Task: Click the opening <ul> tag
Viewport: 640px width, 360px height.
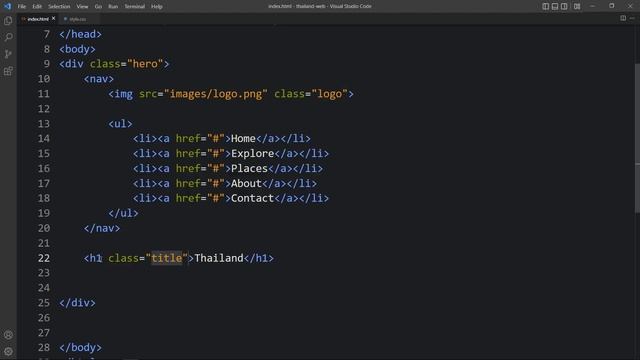Action: click(120, 124)
